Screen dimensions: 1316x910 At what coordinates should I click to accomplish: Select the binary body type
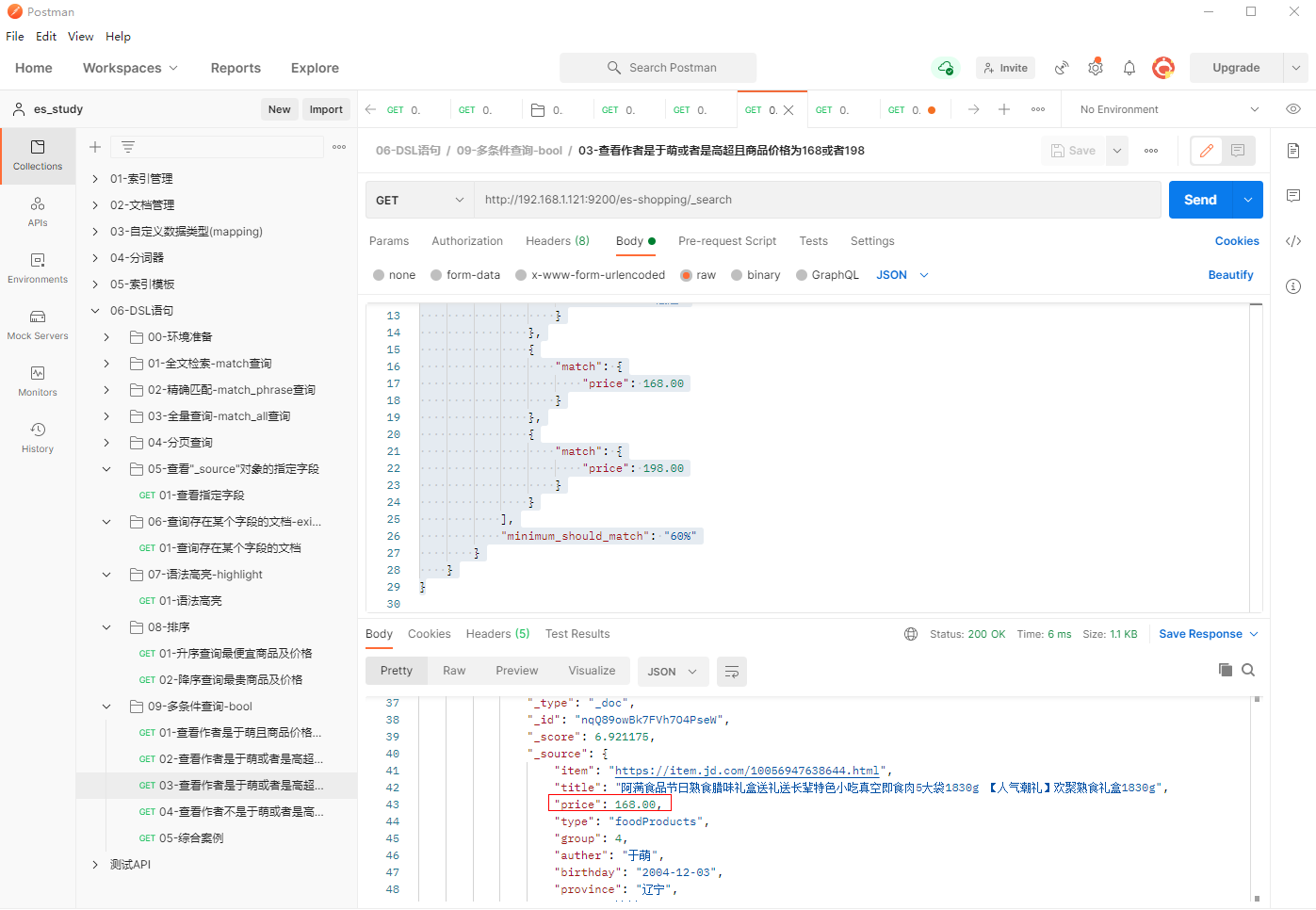pyautogui.click(x=738, y=275)
